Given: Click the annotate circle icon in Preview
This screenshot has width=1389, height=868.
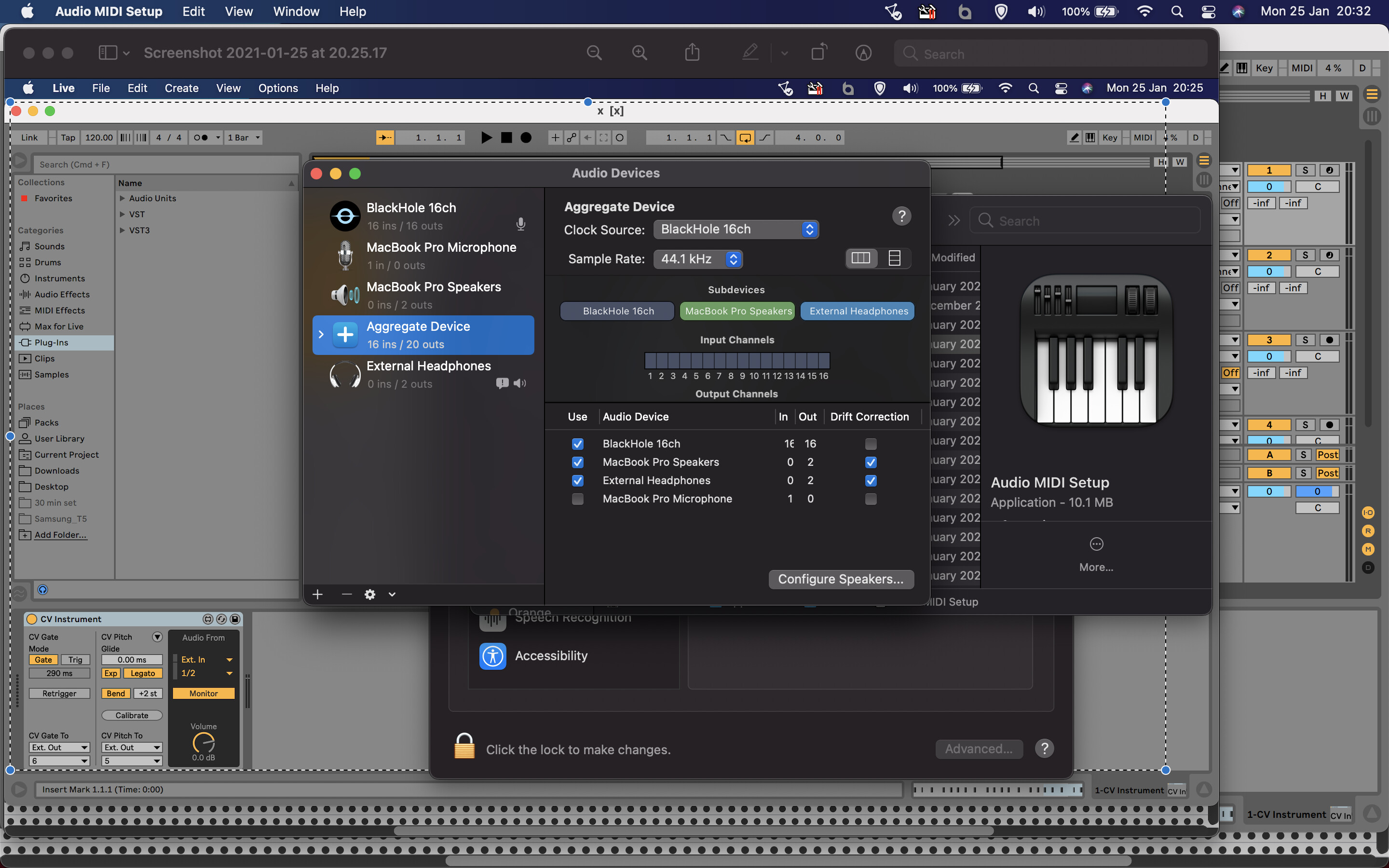Looking at the screenshot, I should (x=863, y=53).
